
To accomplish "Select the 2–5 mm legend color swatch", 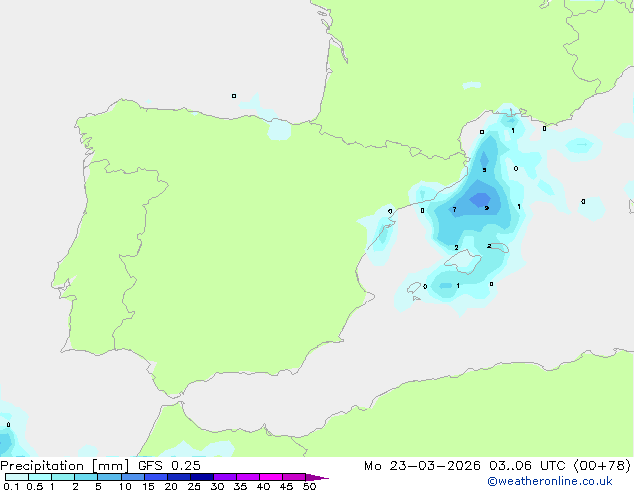I will 86,477.
